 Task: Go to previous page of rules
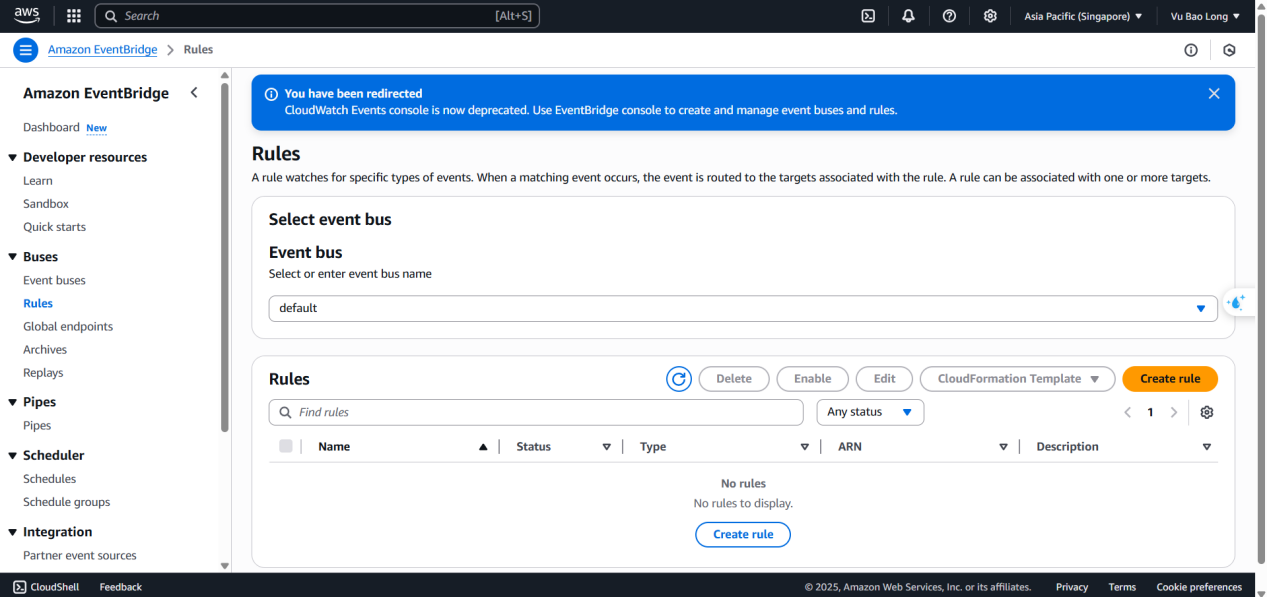(1127, 412)
